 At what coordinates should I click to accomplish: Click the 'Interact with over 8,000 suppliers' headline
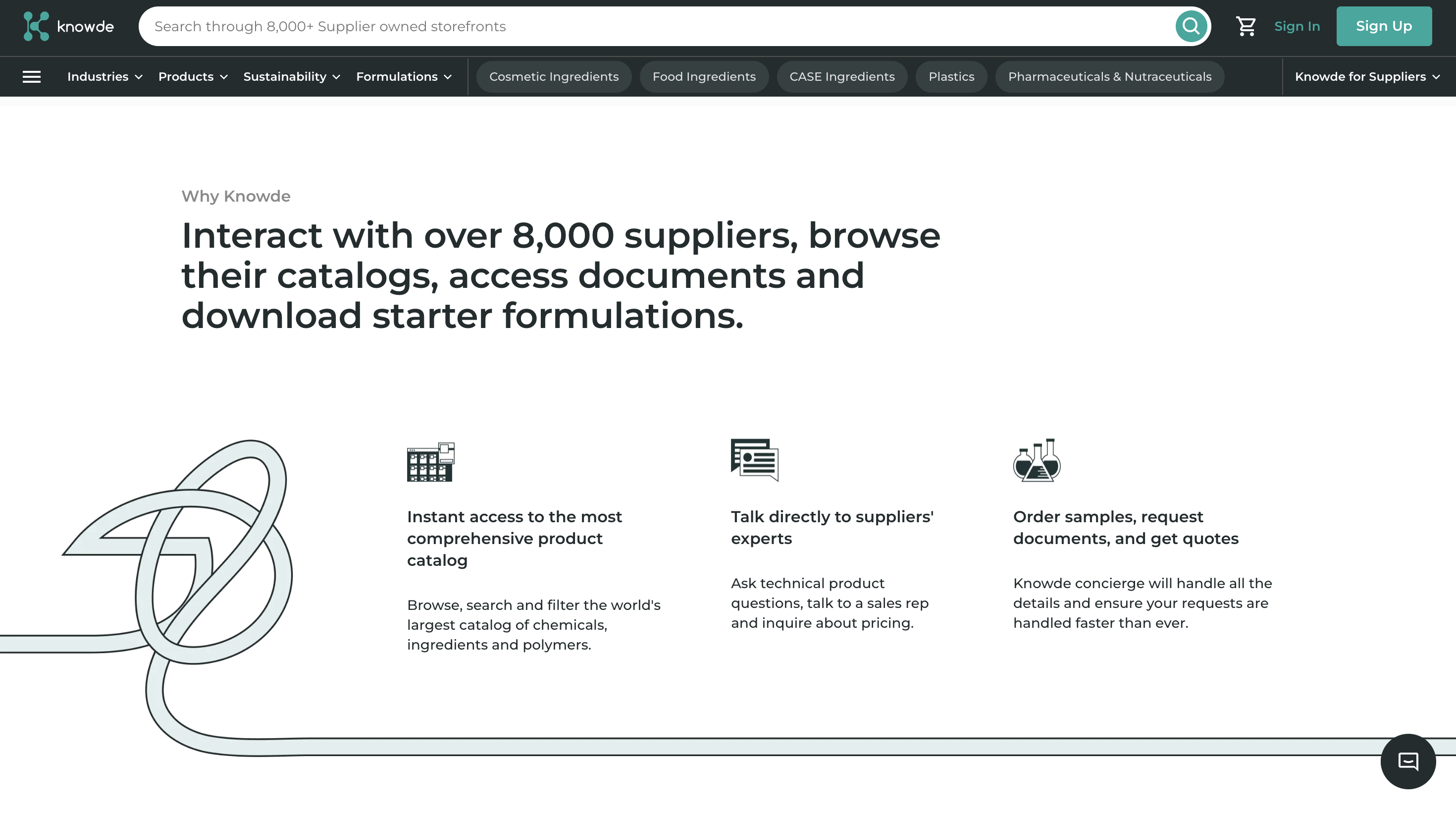pyautogui.click(x=561, y=275)
